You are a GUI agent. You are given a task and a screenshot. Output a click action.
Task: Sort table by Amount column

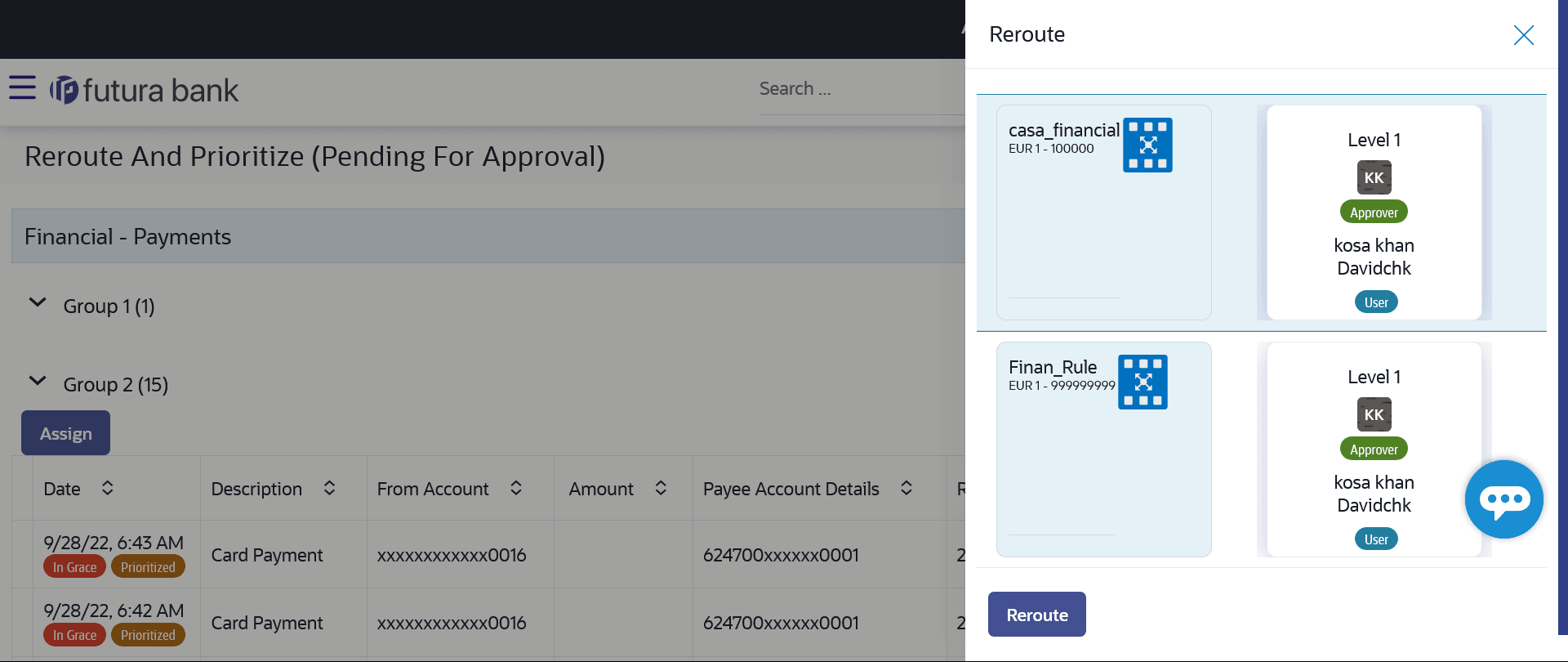click(x=661, y=488)
